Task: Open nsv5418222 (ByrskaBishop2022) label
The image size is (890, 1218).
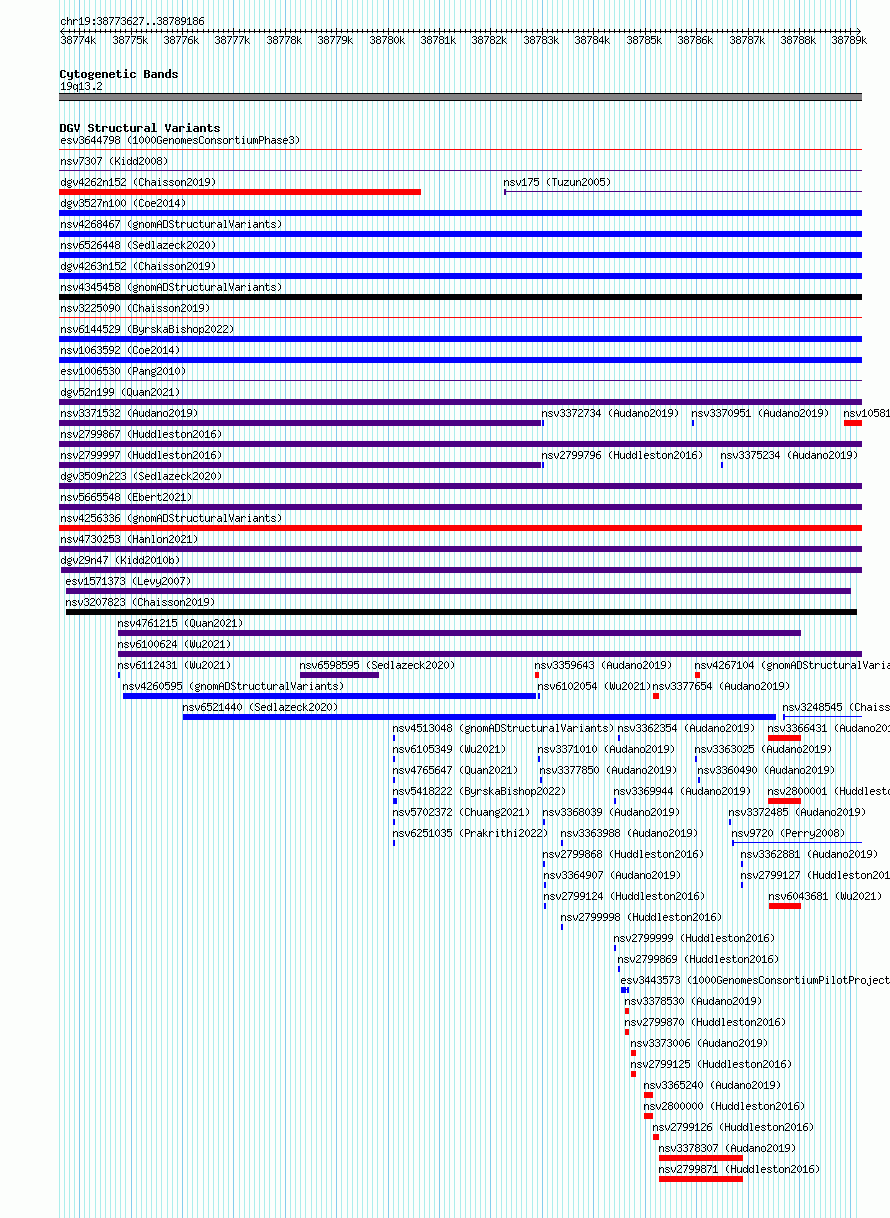Action: 479,791
